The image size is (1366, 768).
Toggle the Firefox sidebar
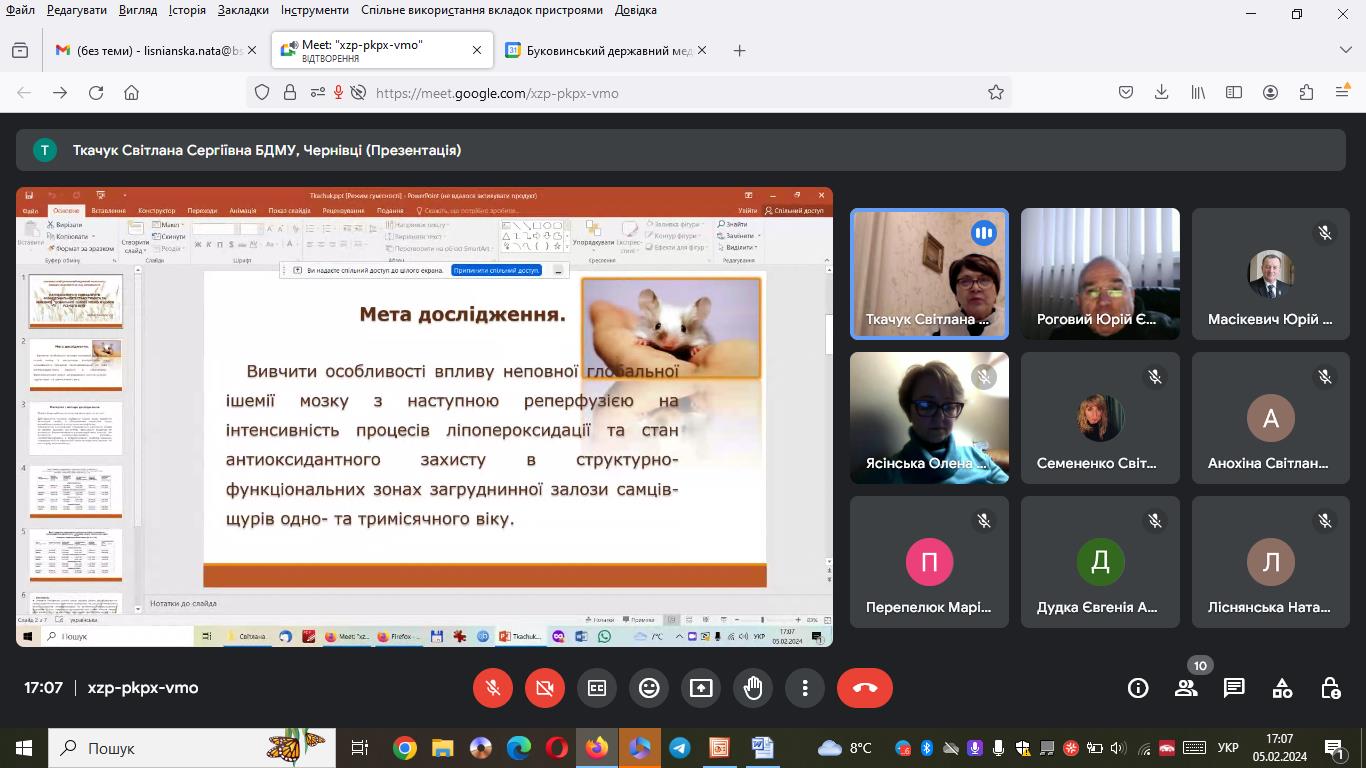(x=1234, y=92)
